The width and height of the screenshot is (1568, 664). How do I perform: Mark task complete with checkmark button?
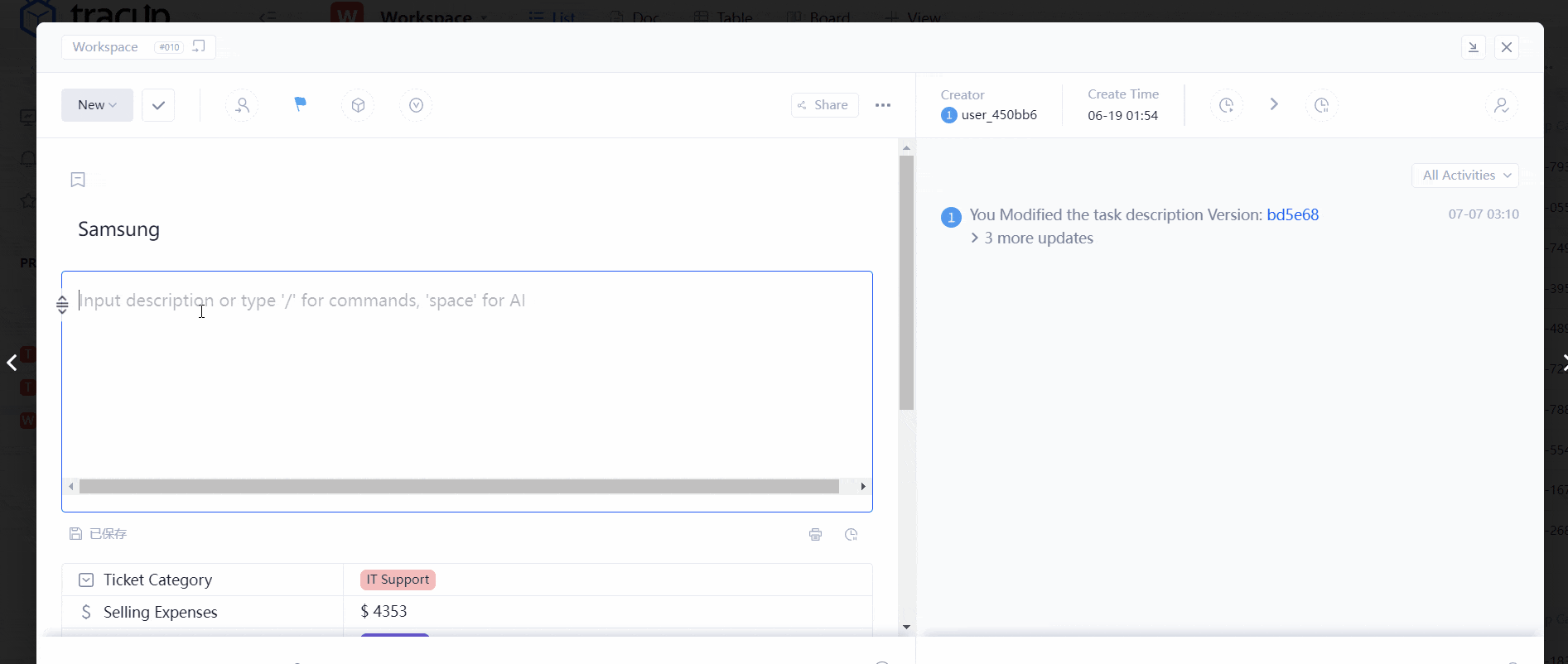pyautogui.click(x=158, y=105)
